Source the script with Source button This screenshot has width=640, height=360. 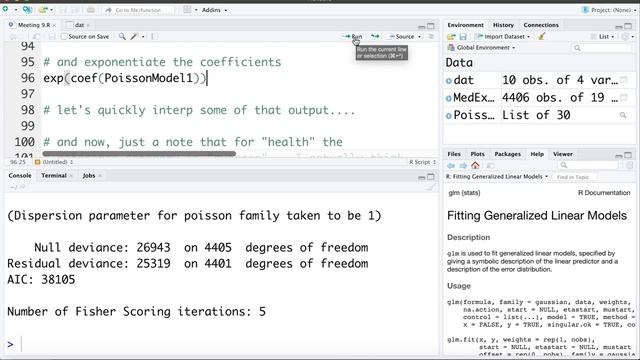point(401,37)
